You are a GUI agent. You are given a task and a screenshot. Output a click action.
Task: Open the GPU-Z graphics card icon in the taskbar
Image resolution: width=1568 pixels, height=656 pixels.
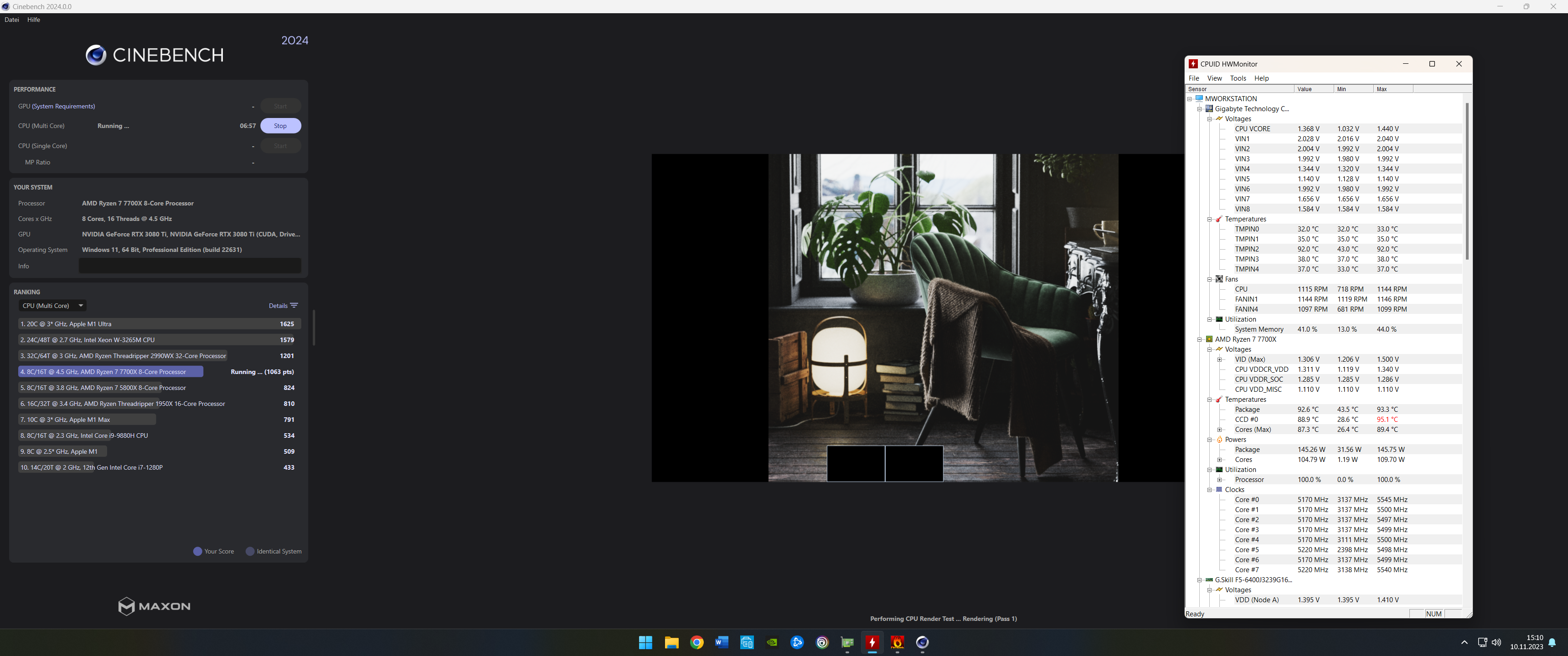[847, 642]
